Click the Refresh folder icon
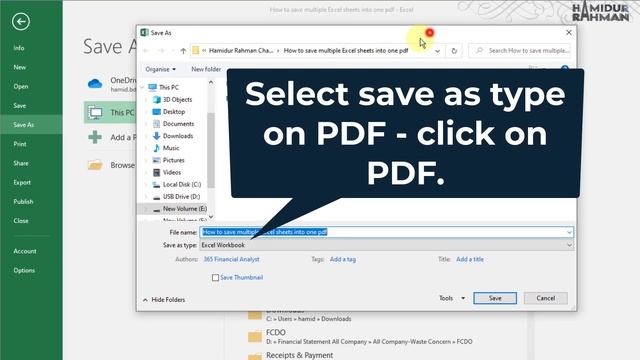 [454, 51]
